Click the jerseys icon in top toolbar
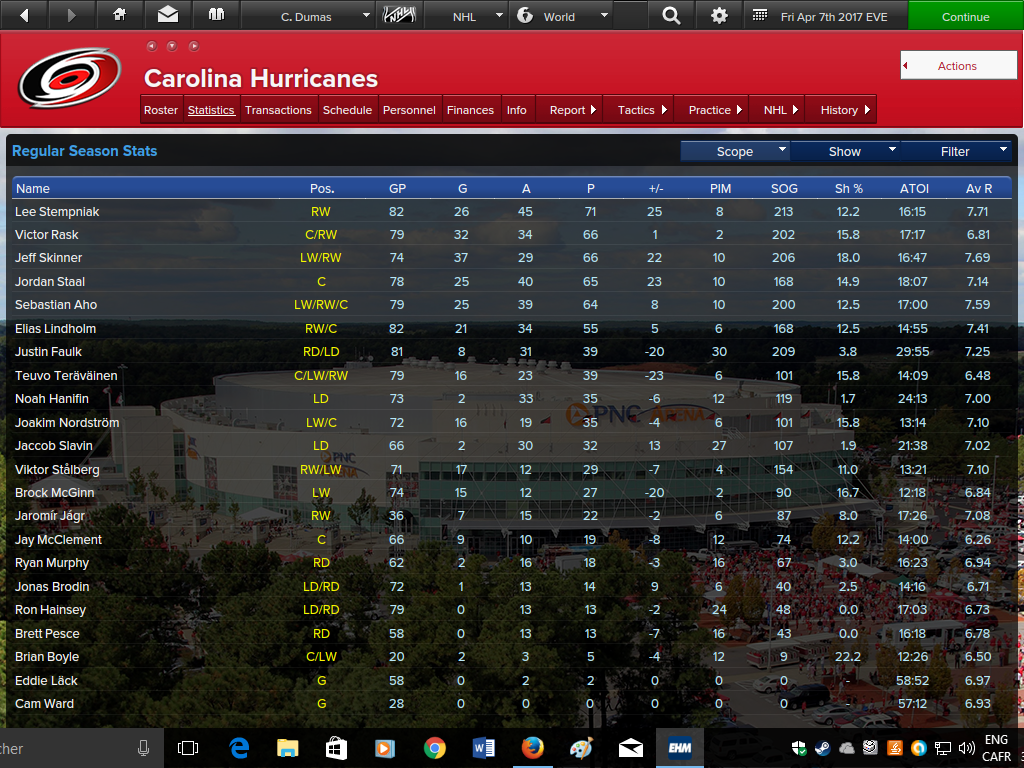 pos(216,15)
